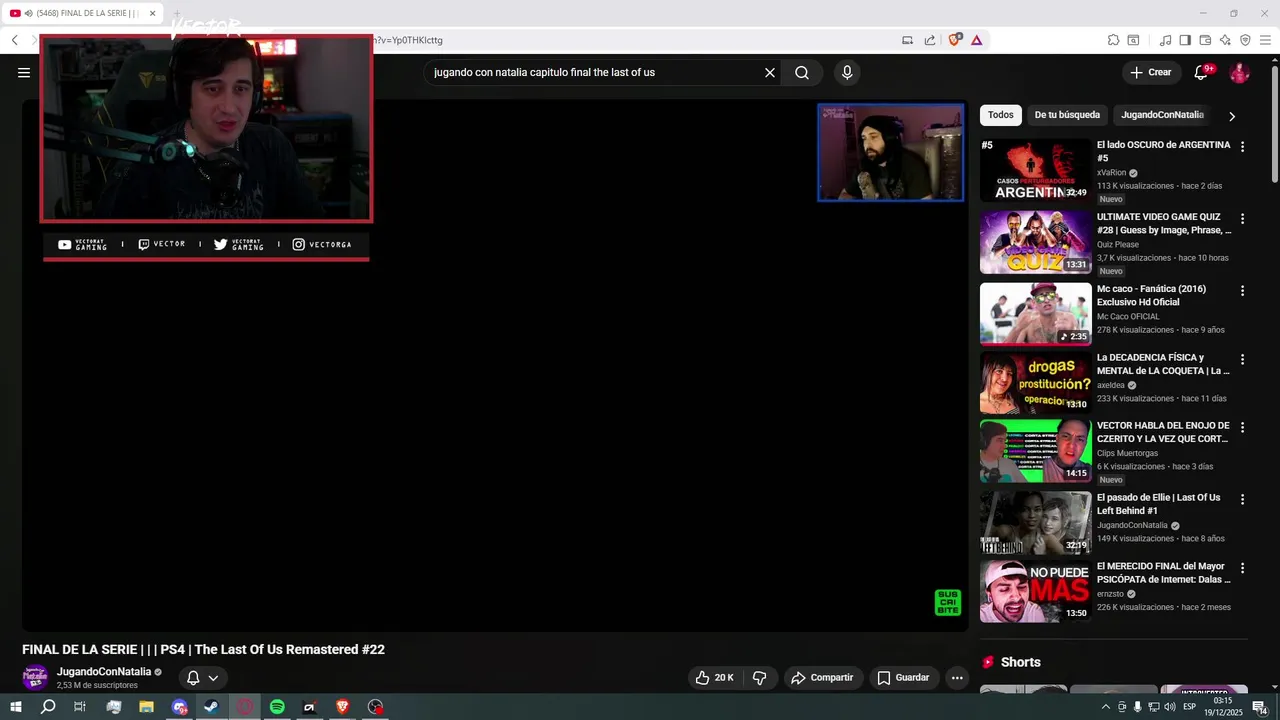The height and width of the screenshot is (720, 1280).
Task: Click the Brave Rewards triangle icon
Action: (x=976, y=40)
